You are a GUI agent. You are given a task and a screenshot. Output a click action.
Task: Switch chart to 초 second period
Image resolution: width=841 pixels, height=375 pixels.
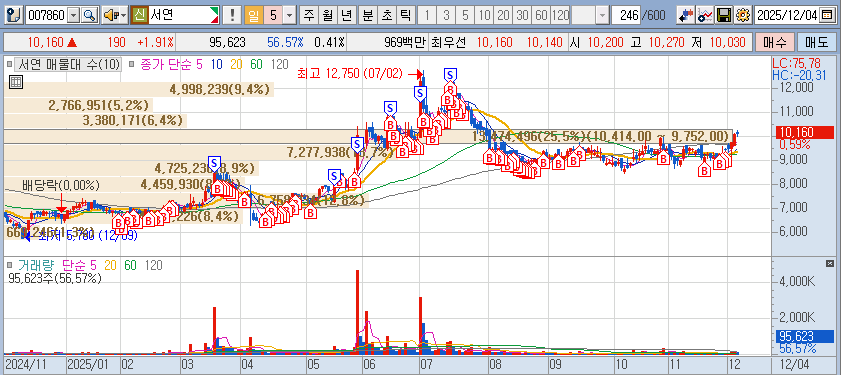[x=386, y=15]
